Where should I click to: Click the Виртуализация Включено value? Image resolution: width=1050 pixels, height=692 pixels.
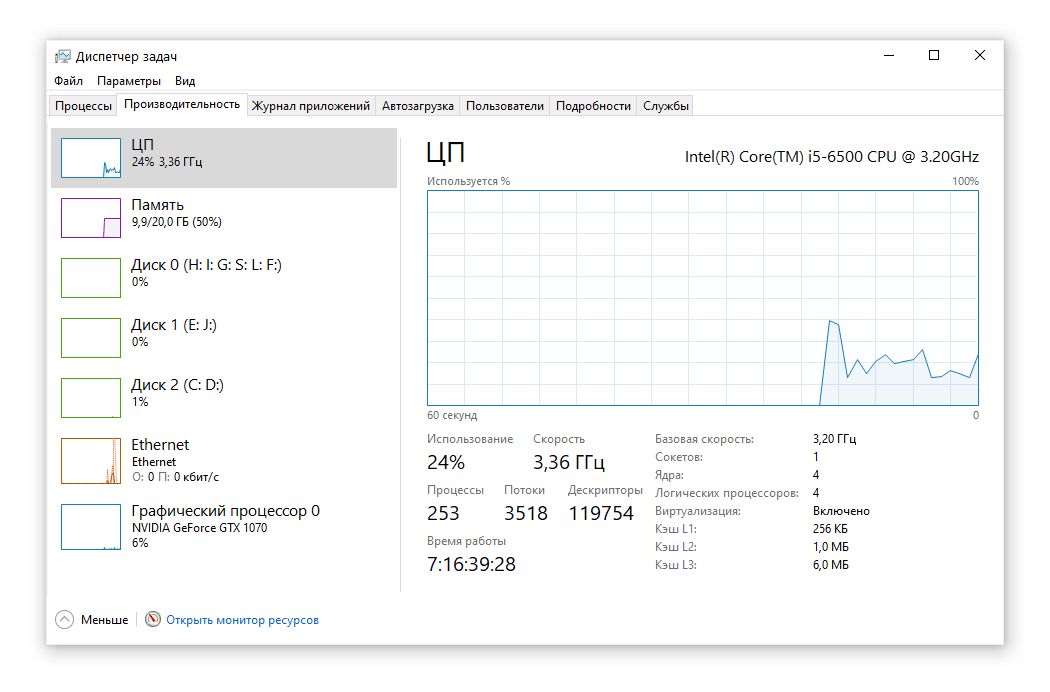841,511
